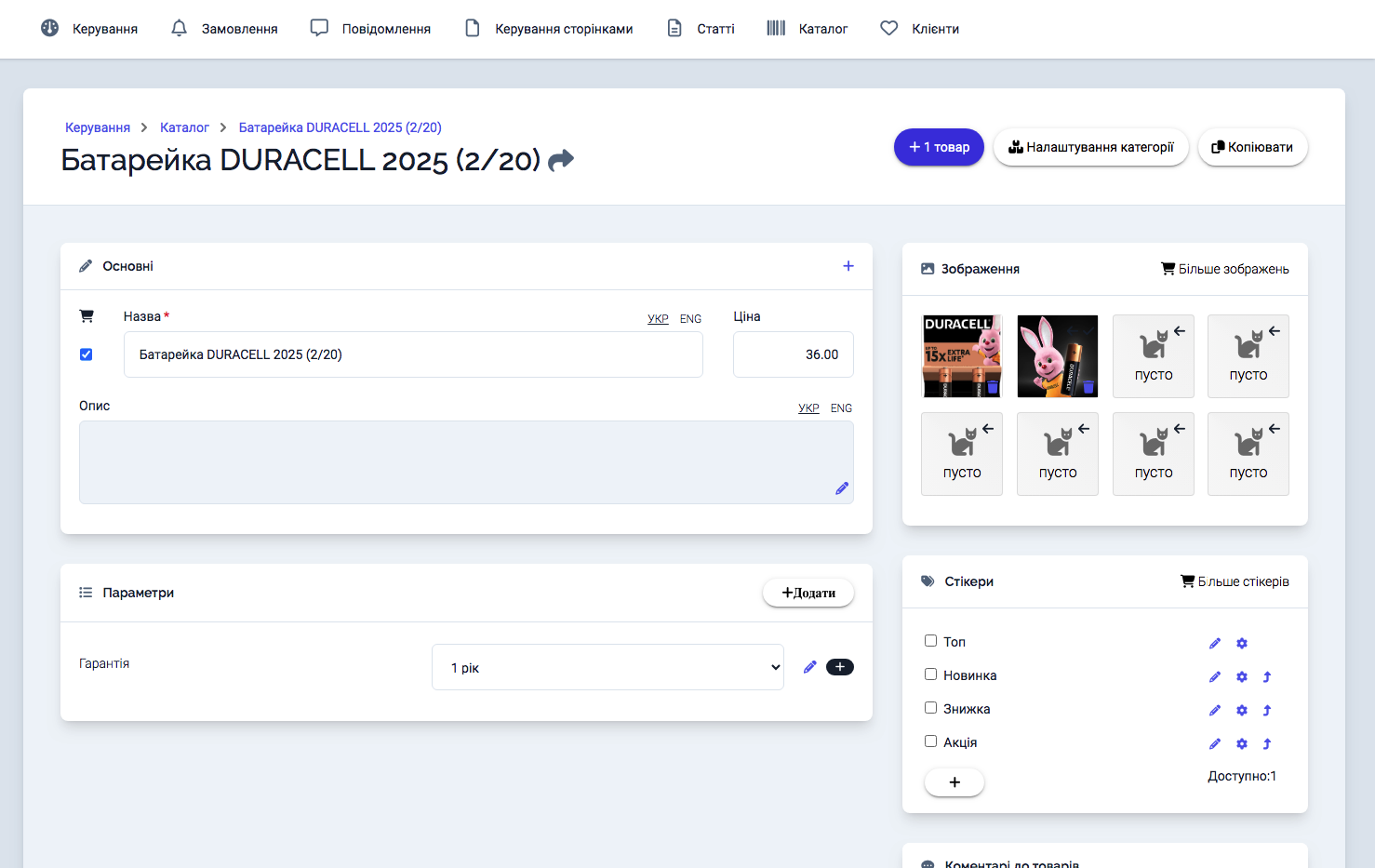Go to Повідомлення in top navigation
The height and width of the screenshot is (868, 1375).
point(370,29)
